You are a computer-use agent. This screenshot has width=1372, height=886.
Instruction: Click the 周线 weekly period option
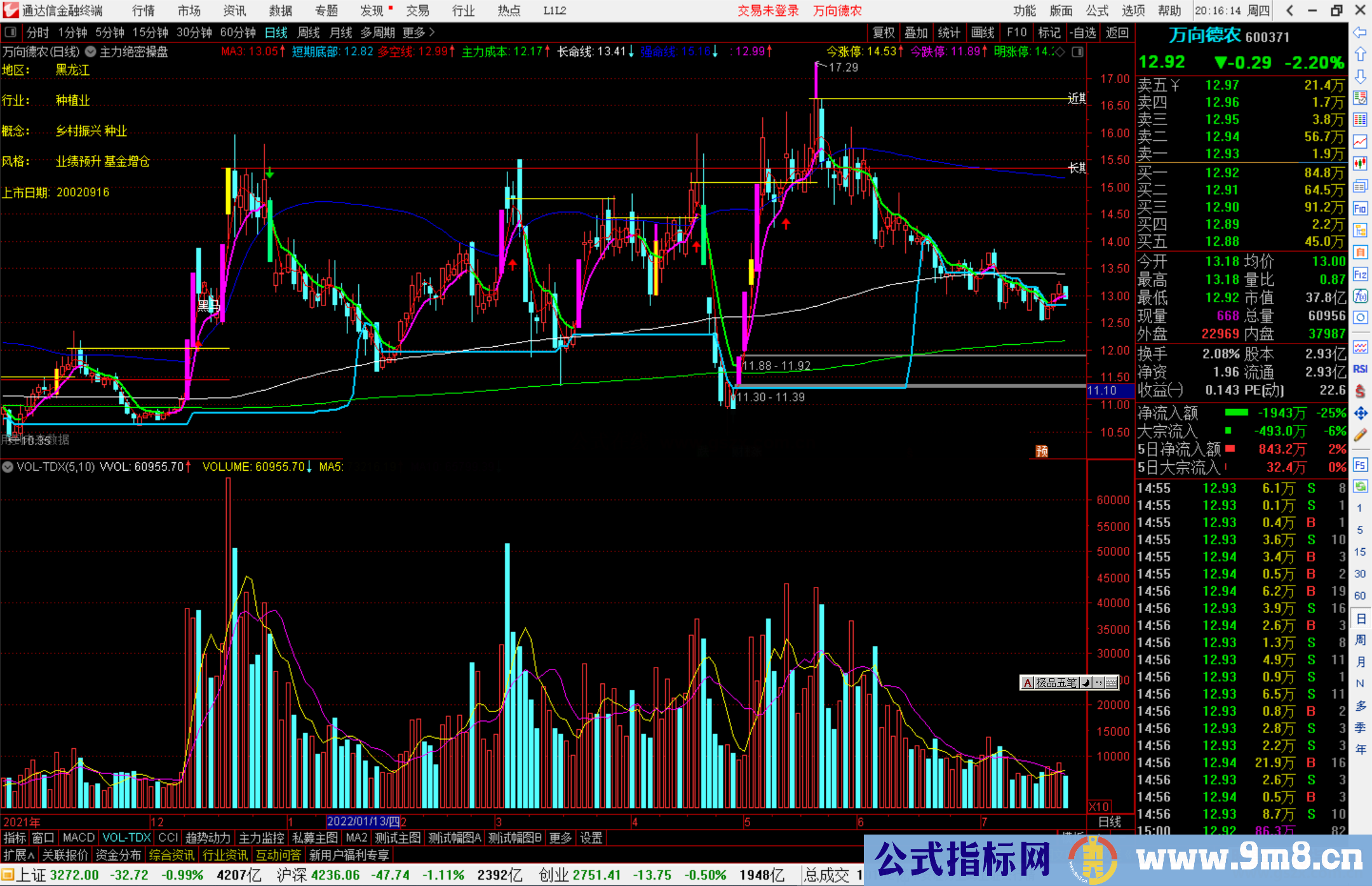[309, 32]
